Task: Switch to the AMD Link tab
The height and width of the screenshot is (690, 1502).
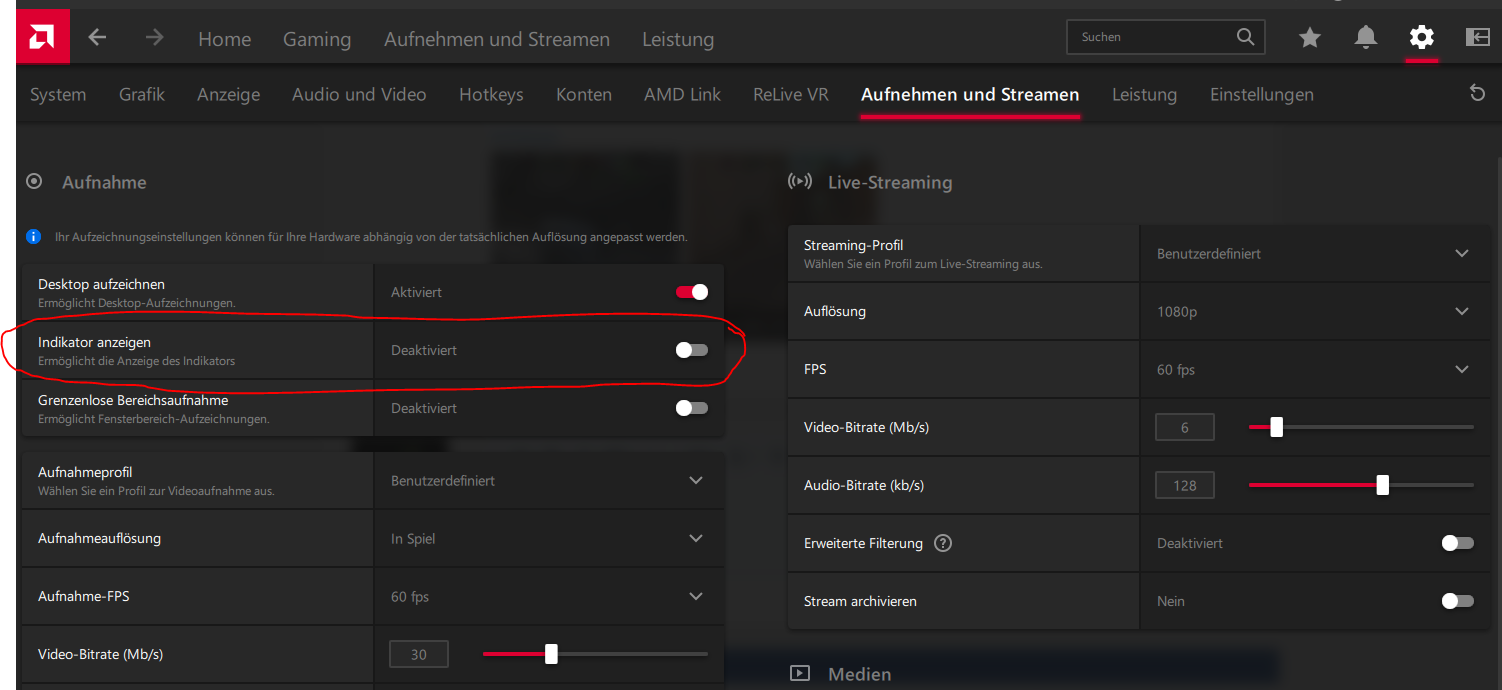Action: point(682,94)
